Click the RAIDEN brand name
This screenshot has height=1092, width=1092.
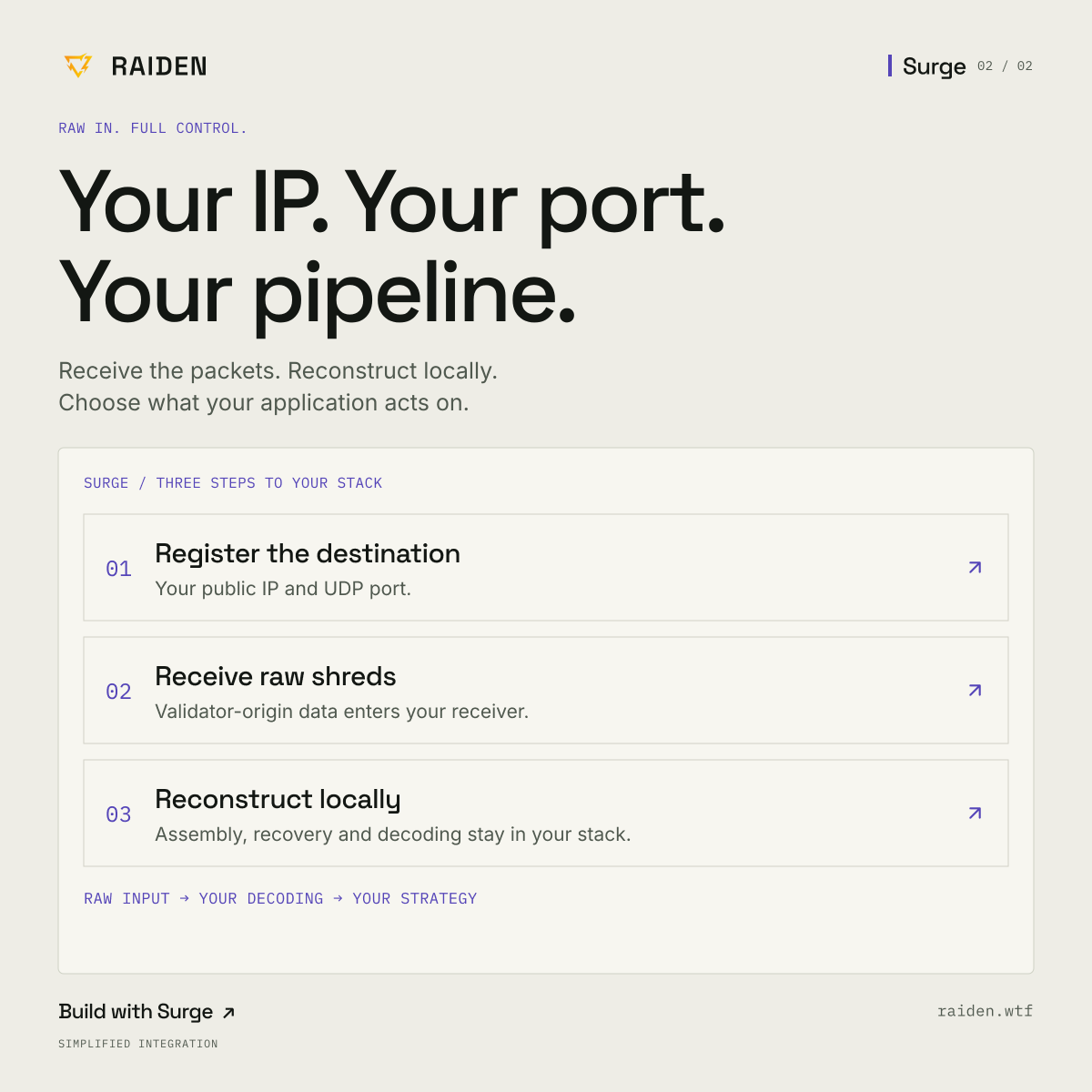point(159,66)
